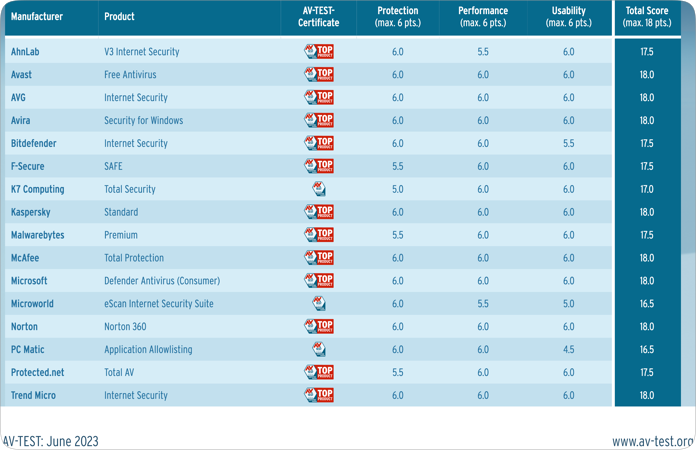Viewport: 696px width, 450px height.
Task: Click the Protection column header
Action: click(x=398, y=17)
